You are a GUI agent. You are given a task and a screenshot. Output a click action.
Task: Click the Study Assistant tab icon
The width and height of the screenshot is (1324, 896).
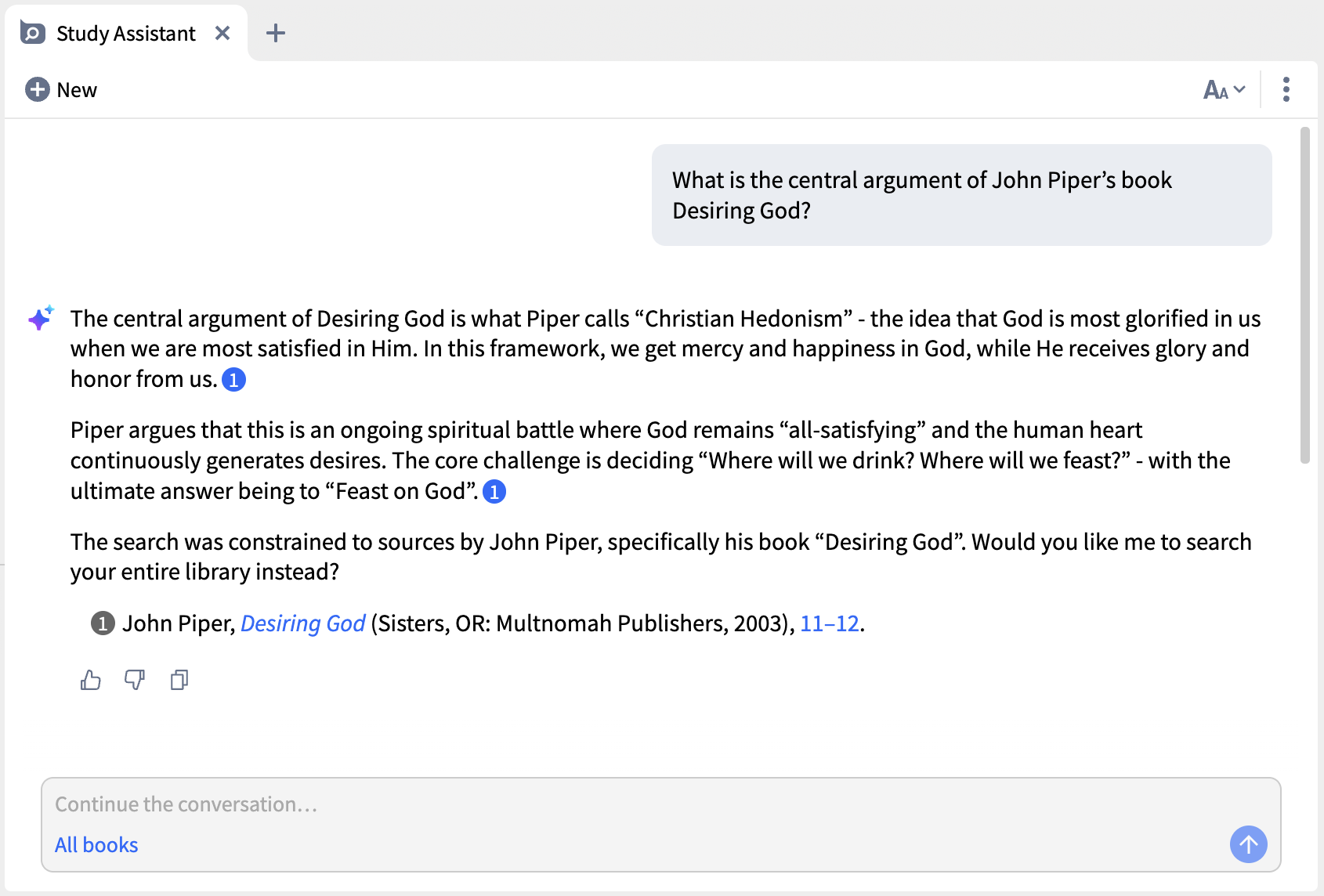pos(33,33)
